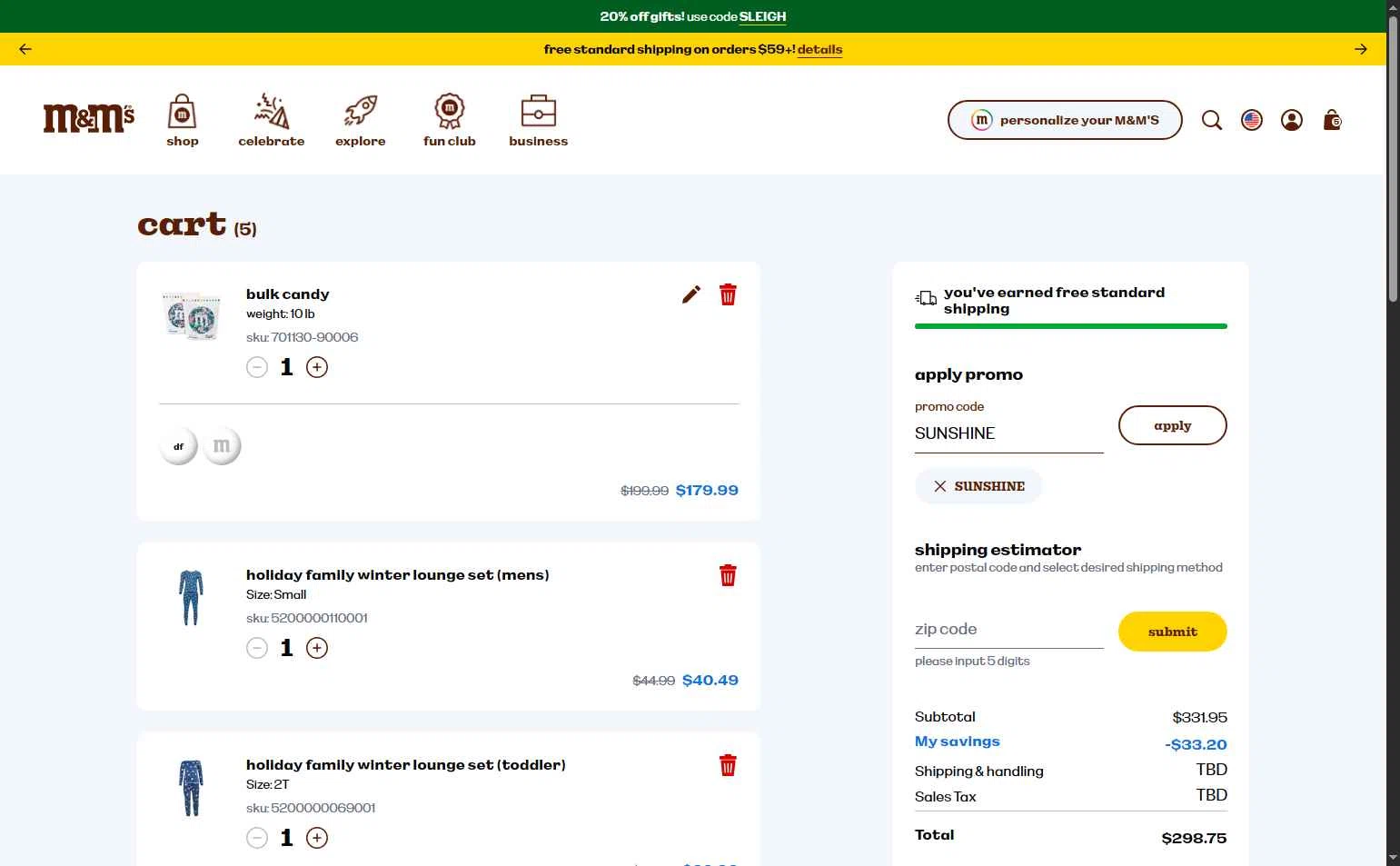
Task: Click scrollbar down arrow
Action: click(x=1393, y=858)
